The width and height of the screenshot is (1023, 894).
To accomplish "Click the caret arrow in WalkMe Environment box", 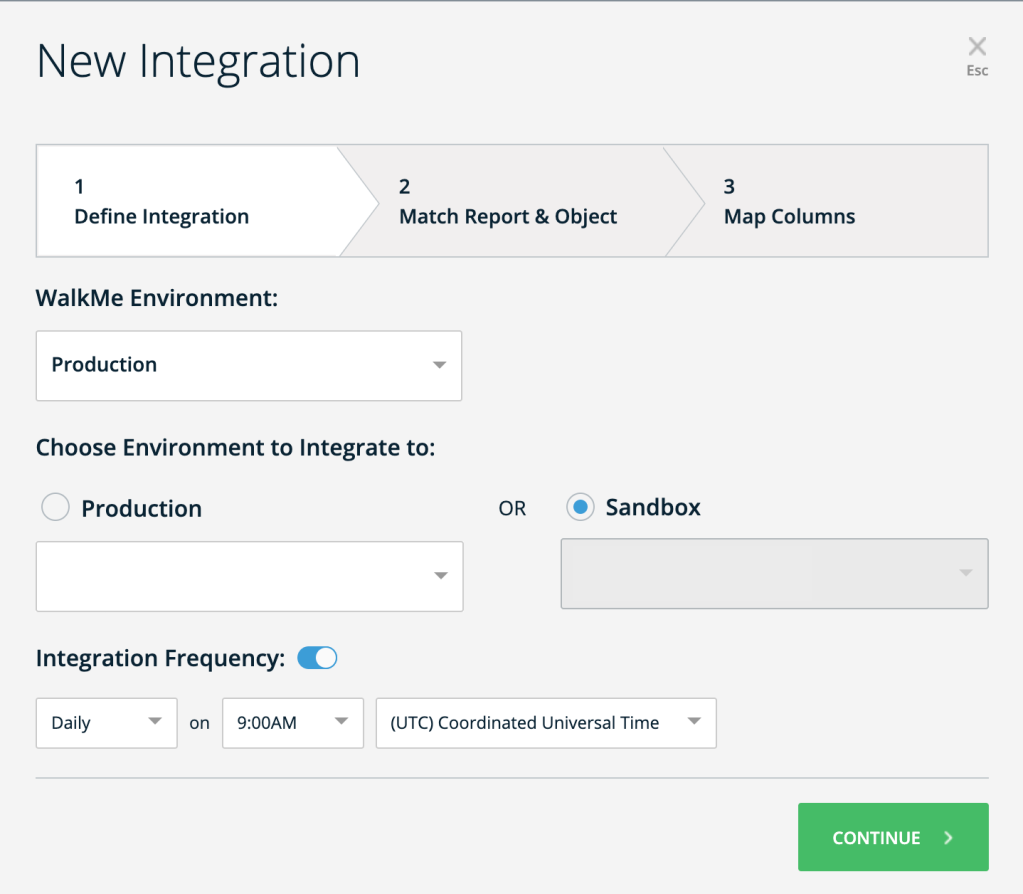I will point(439,366).
